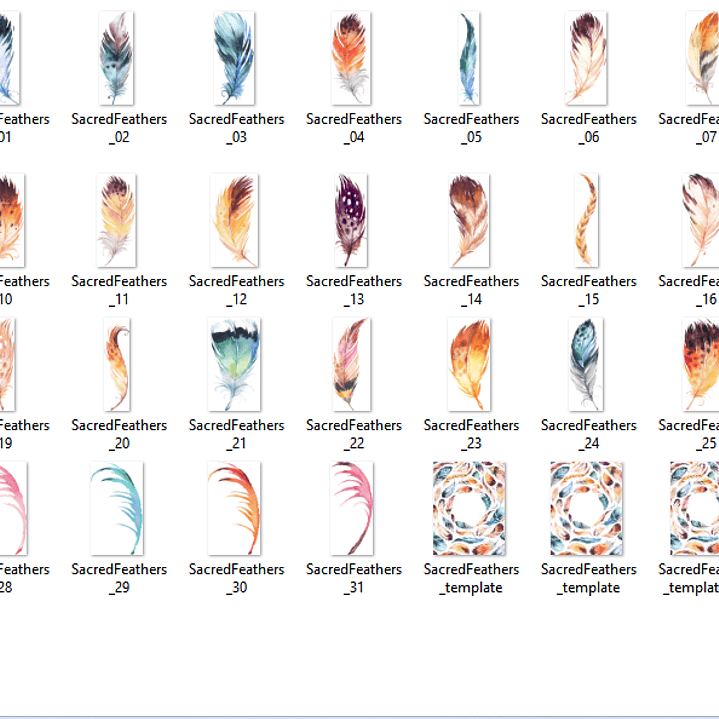Select the spotted purple SacredFeathers_13 feather
Screen dimensions: 719x719
[352, 220]
